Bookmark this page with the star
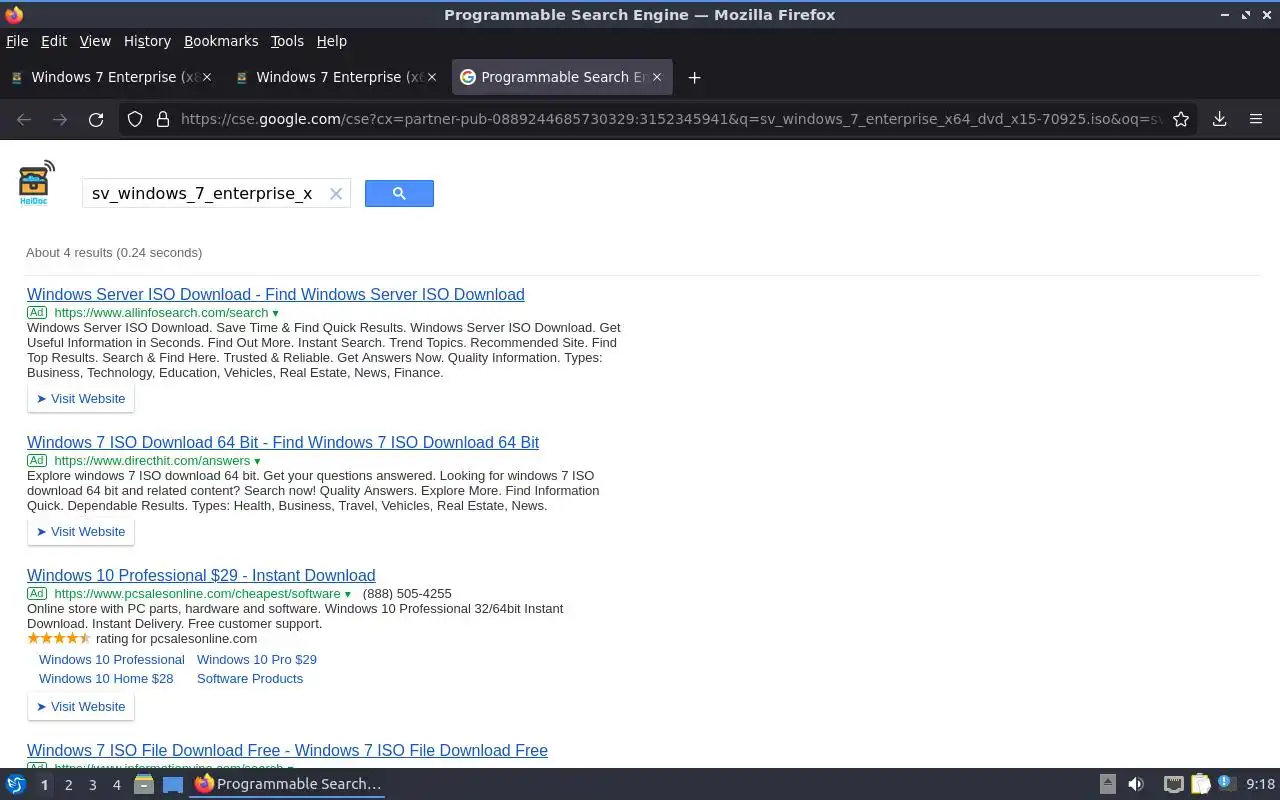Viewport: 1280px width, 800px height. [1181, 119]
